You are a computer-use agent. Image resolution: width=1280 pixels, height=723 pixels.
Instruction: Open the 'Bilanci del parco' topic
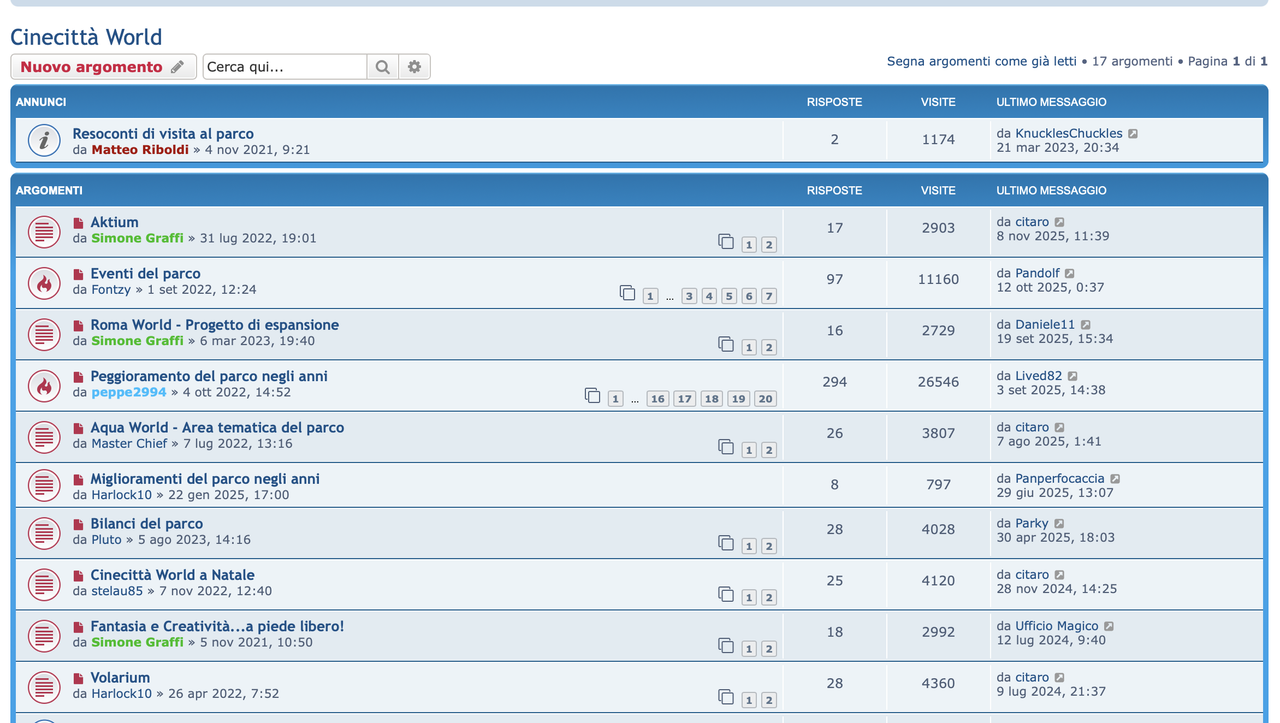point(147,524)
